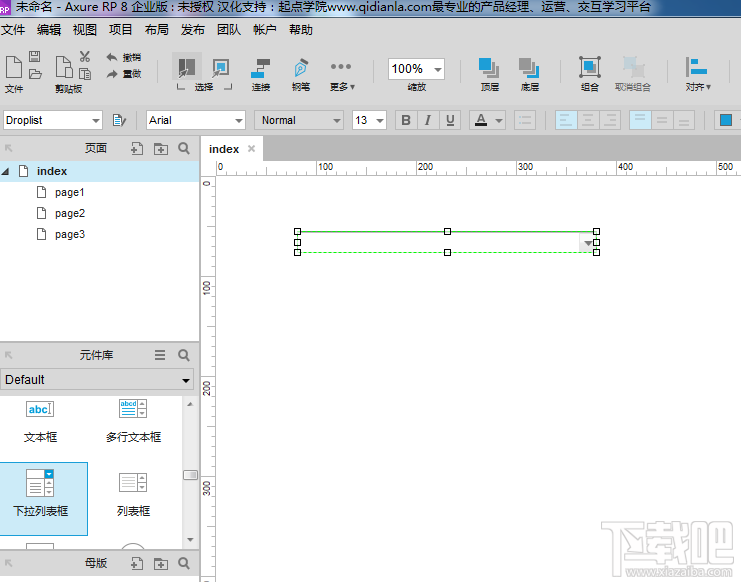Image resolution: width=741 pixels, height=582 pixels.
Task: Open the More tools menu (更多)
Action: (x=342, y=74)
